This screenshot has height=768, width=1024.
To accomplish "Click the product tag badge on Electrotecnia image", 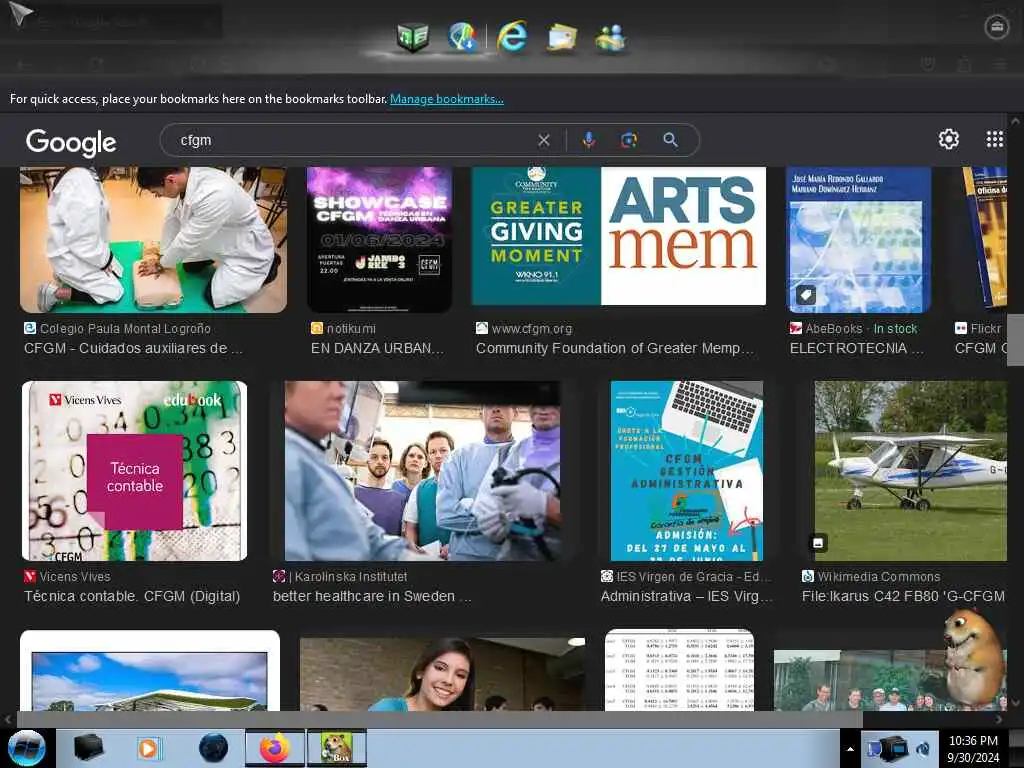I will coord(806,295).
